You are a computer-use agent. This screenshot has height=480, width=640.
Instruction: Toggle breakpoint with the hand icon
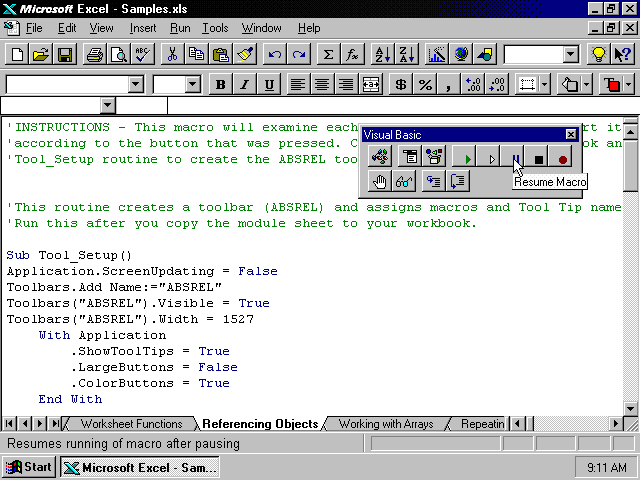point(380,182)
